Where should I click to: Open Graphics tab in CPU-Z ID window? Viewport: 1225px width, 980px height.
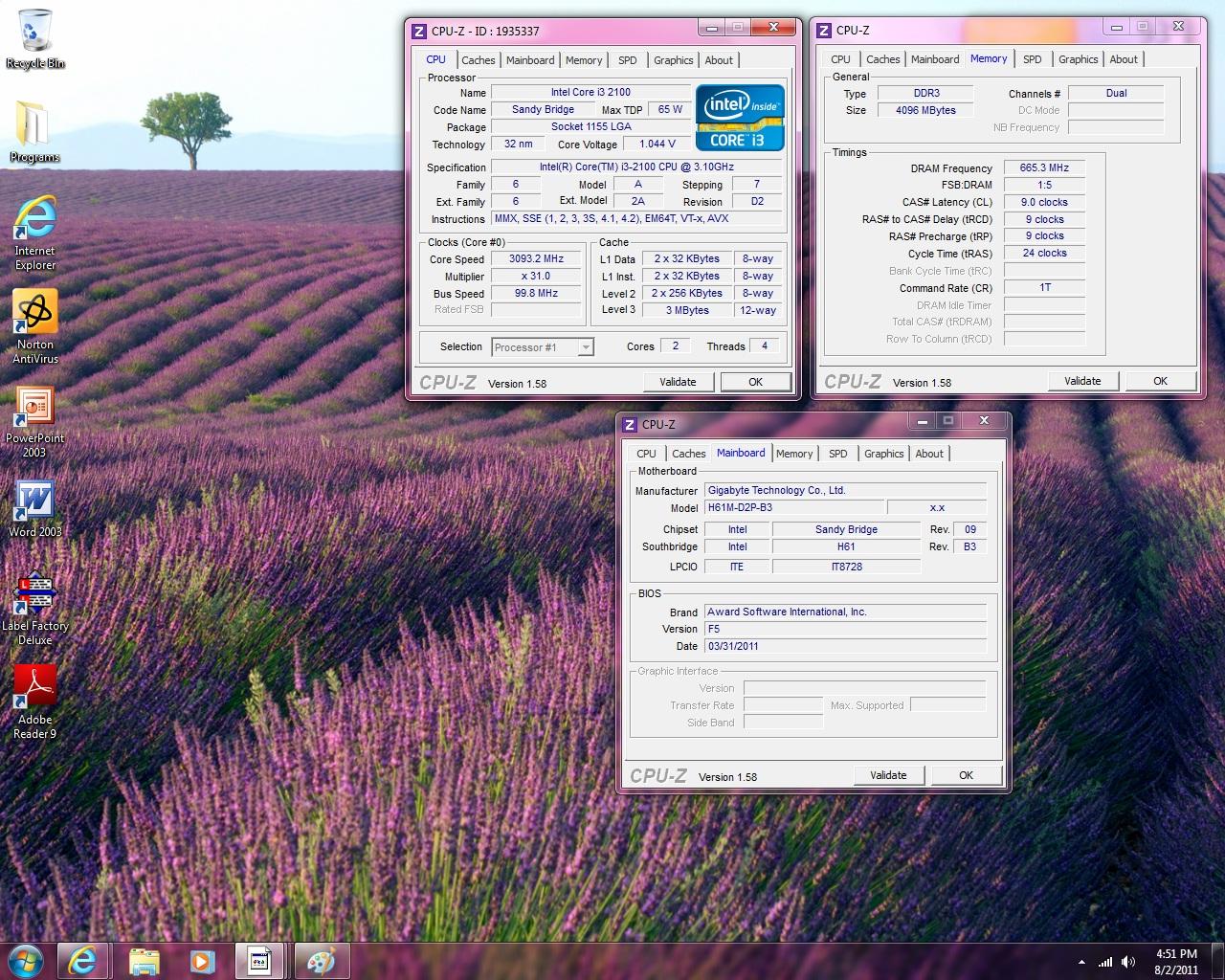[674, 60]
